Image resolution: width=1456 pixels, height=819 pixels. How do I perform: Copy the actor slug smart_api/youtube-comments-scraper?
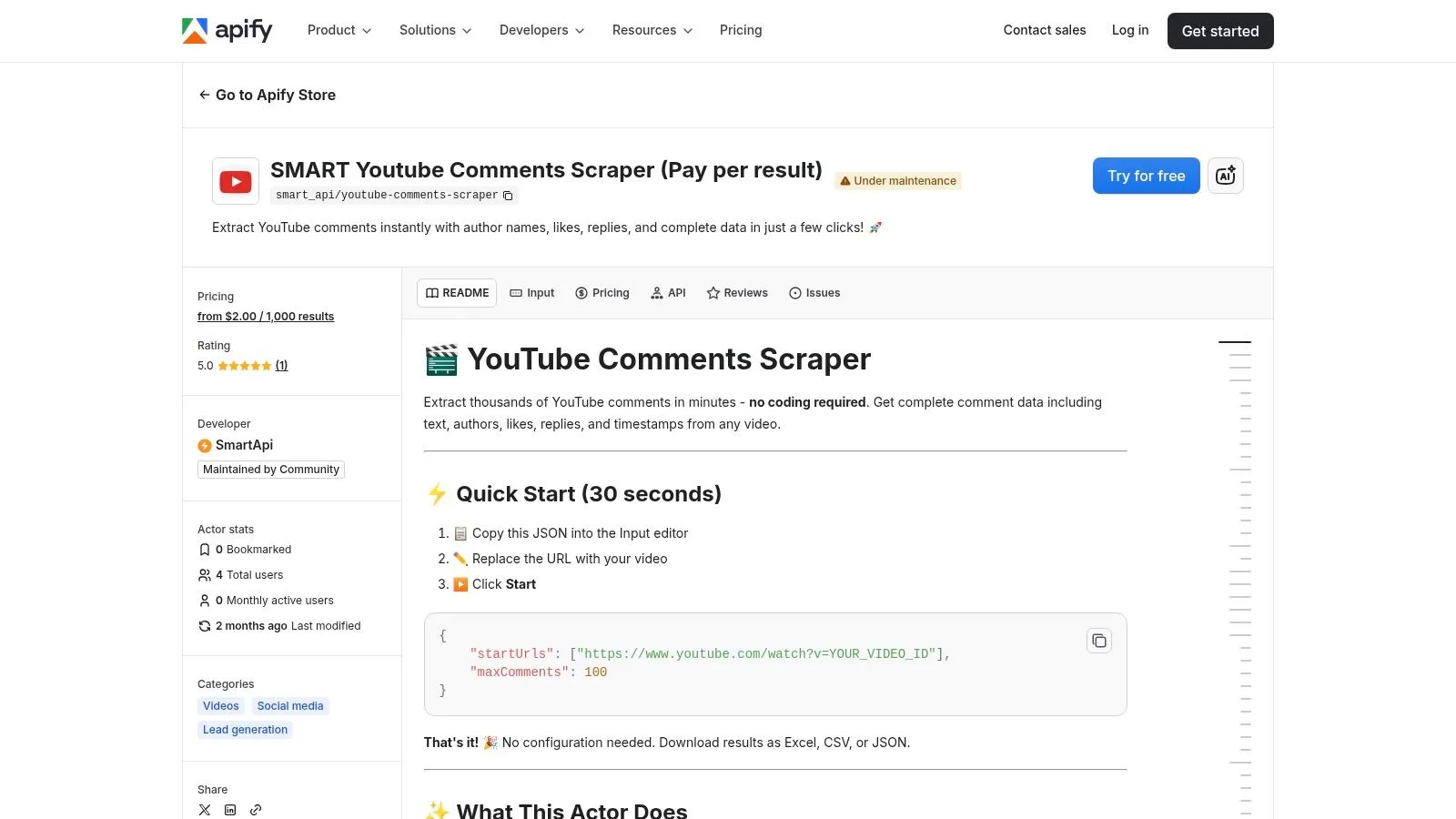[508, 196]
